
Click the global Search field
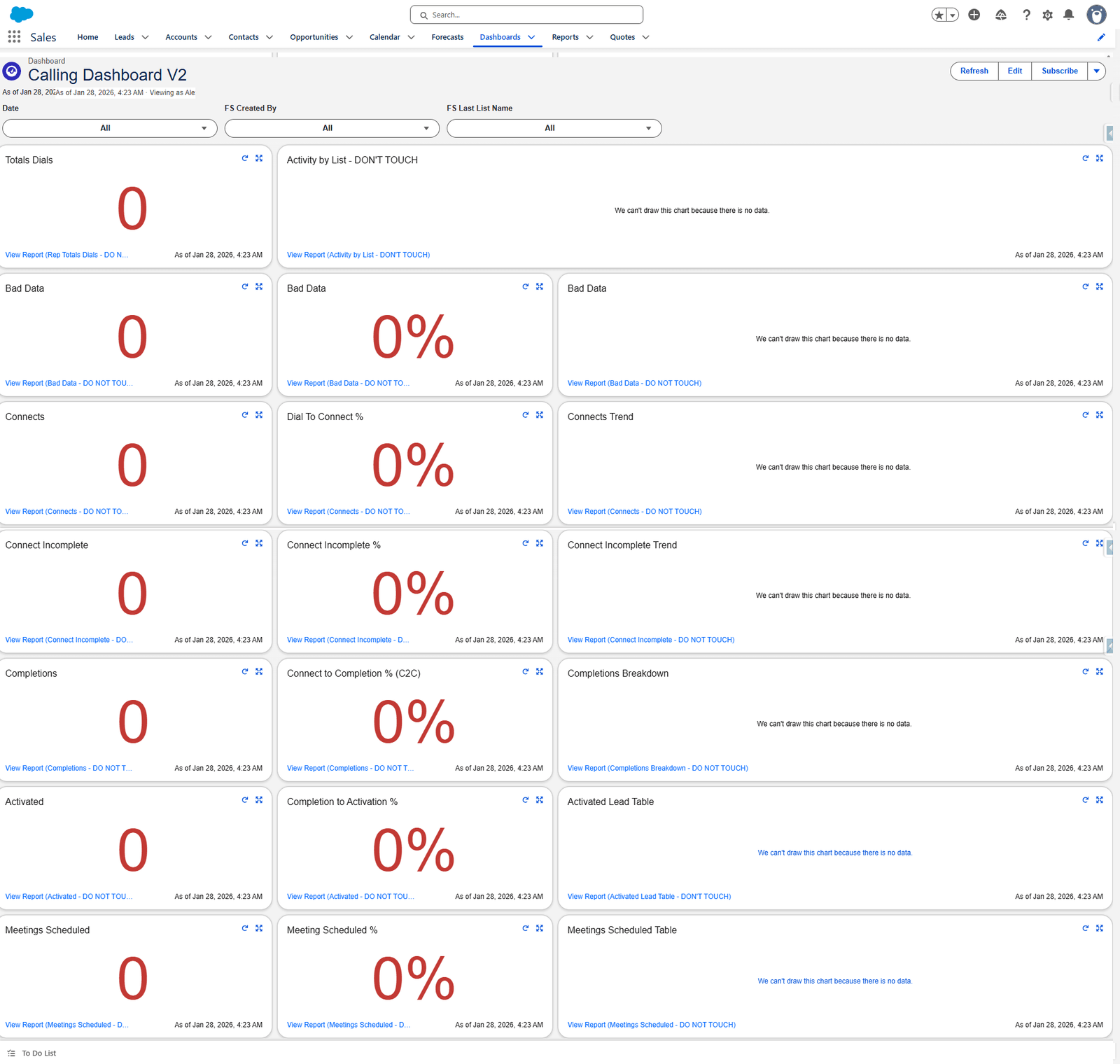[526, 15]
